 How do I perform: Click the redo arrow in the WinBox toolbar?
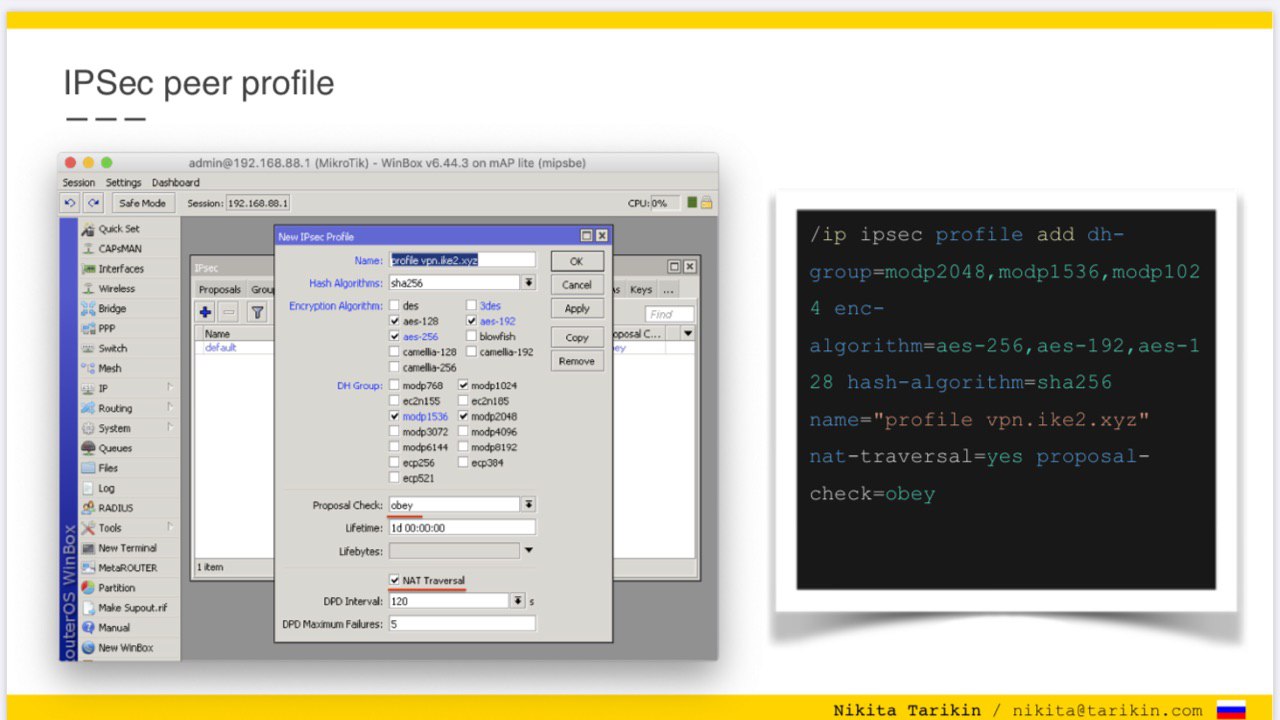(94, 203)
